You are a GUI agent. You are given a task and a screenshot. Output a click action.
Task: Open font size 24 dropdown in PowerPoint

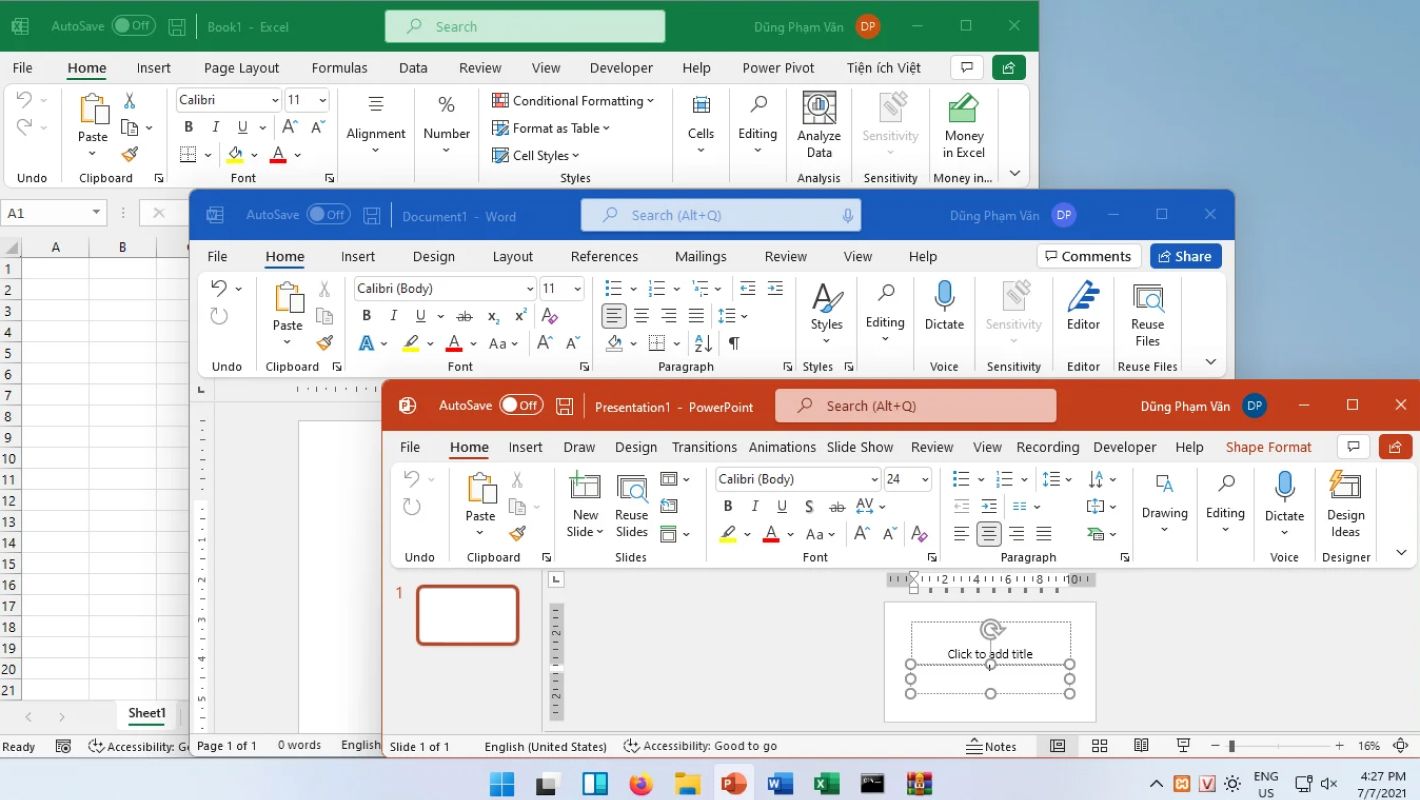tap(925, 480)
